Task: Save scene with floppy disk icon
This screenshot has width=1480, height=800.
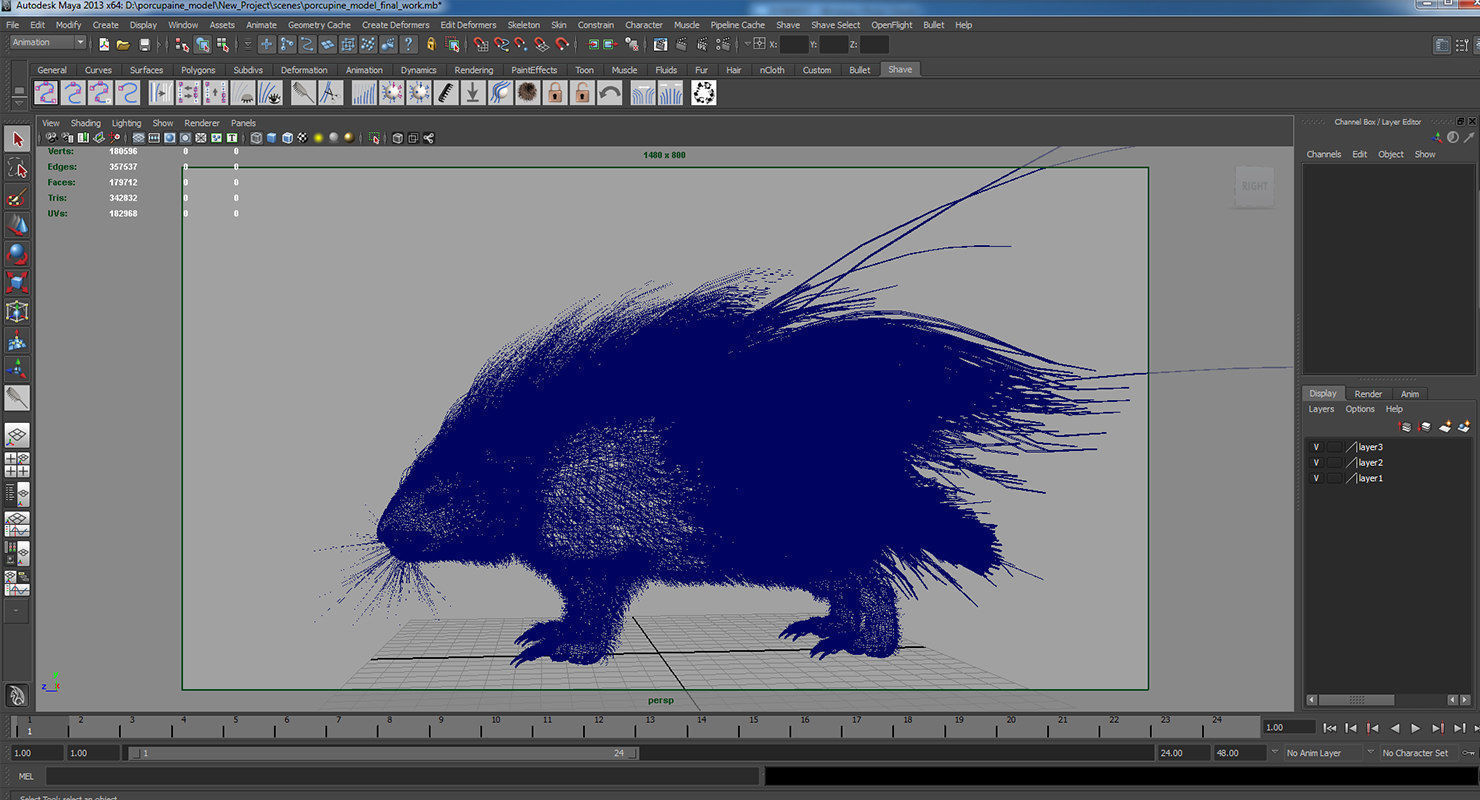Action: 145,44
